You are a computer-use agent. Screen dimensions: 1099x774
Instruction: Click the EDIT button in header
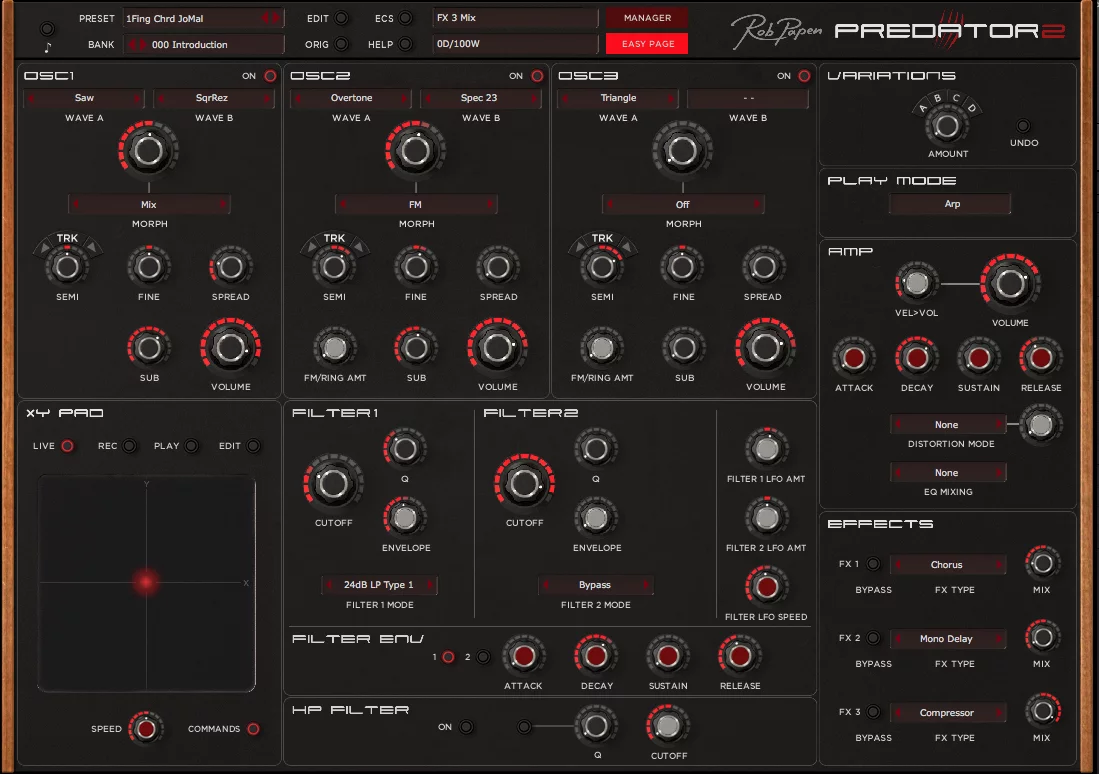point(341,18)
